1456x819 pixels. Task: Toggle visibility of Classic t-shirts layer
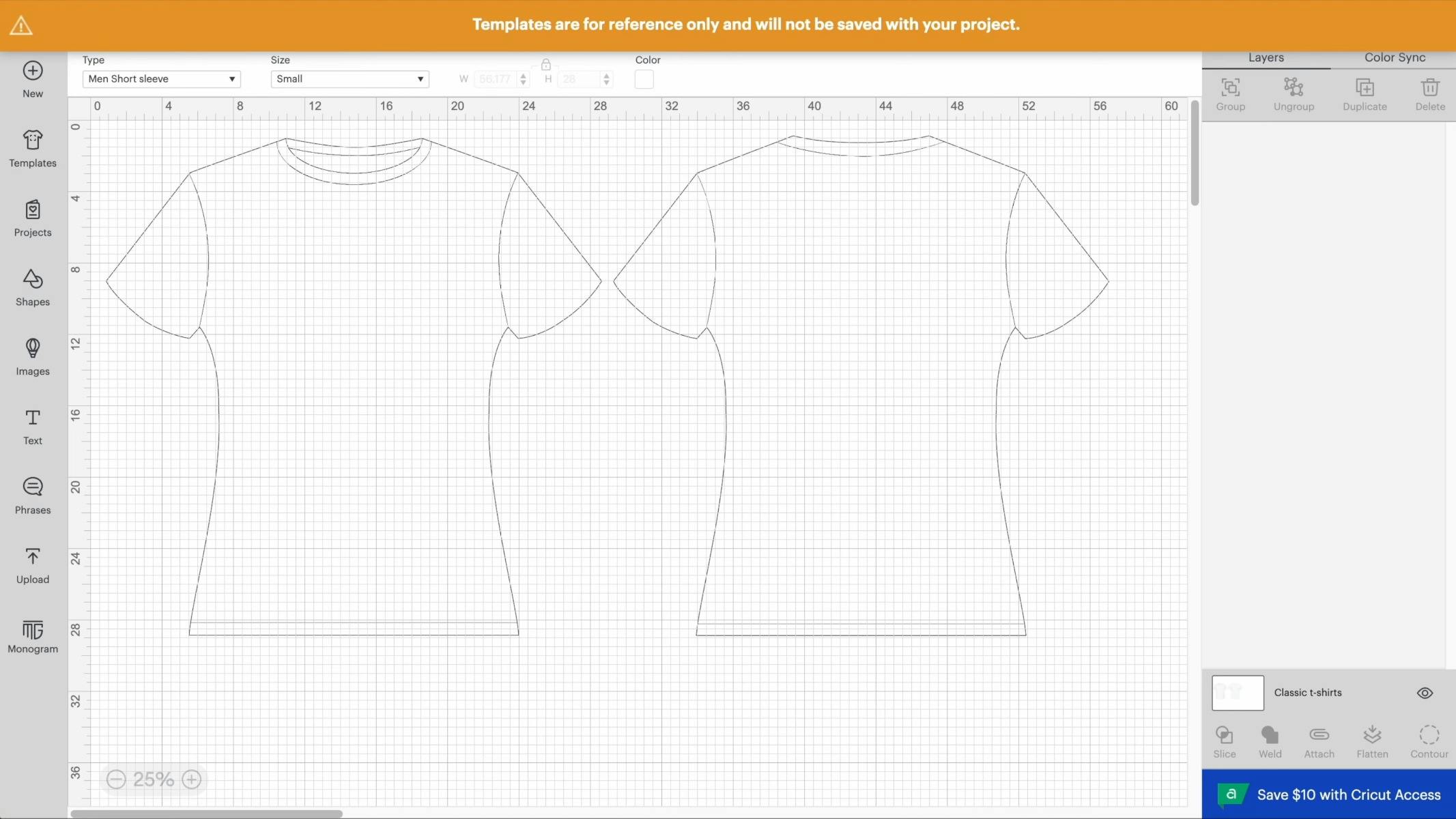click(1425, 693)
